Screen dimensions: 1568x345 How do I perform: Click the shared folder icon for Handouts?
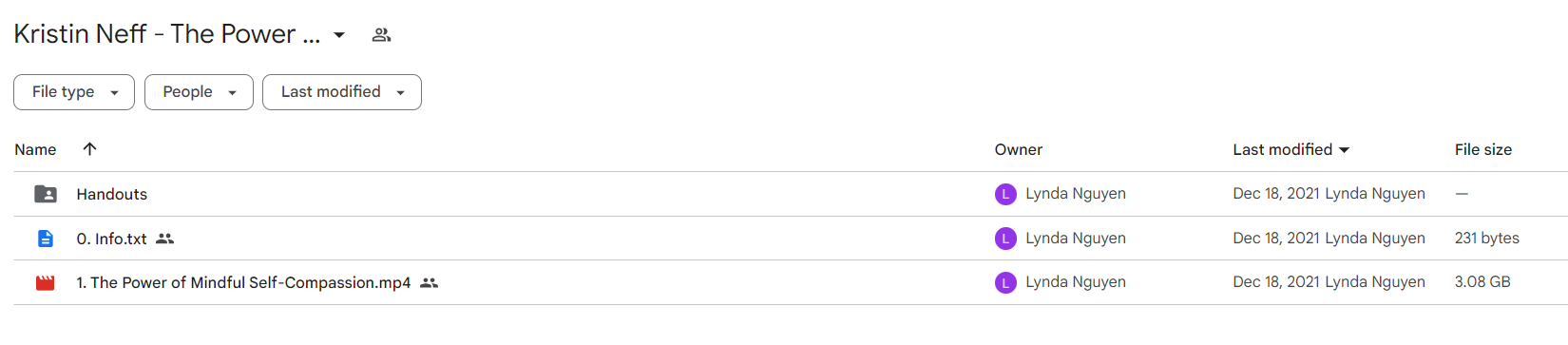click(46, 194)
